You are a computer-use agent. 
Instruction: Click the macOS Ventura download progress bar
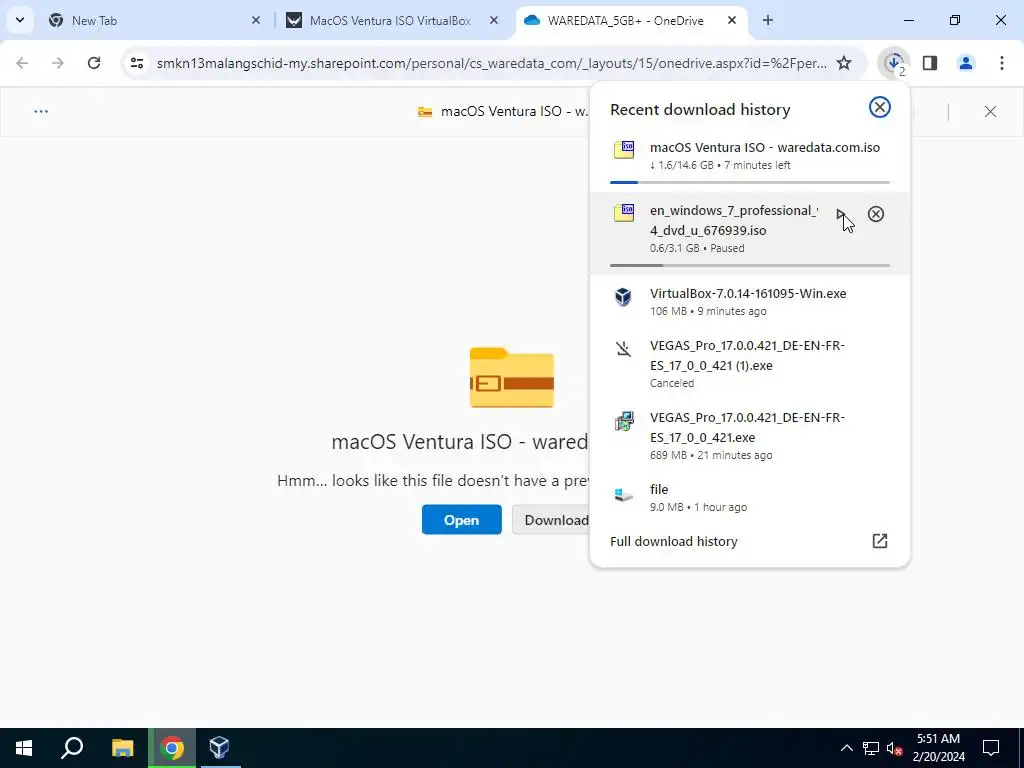coord(750,182)
